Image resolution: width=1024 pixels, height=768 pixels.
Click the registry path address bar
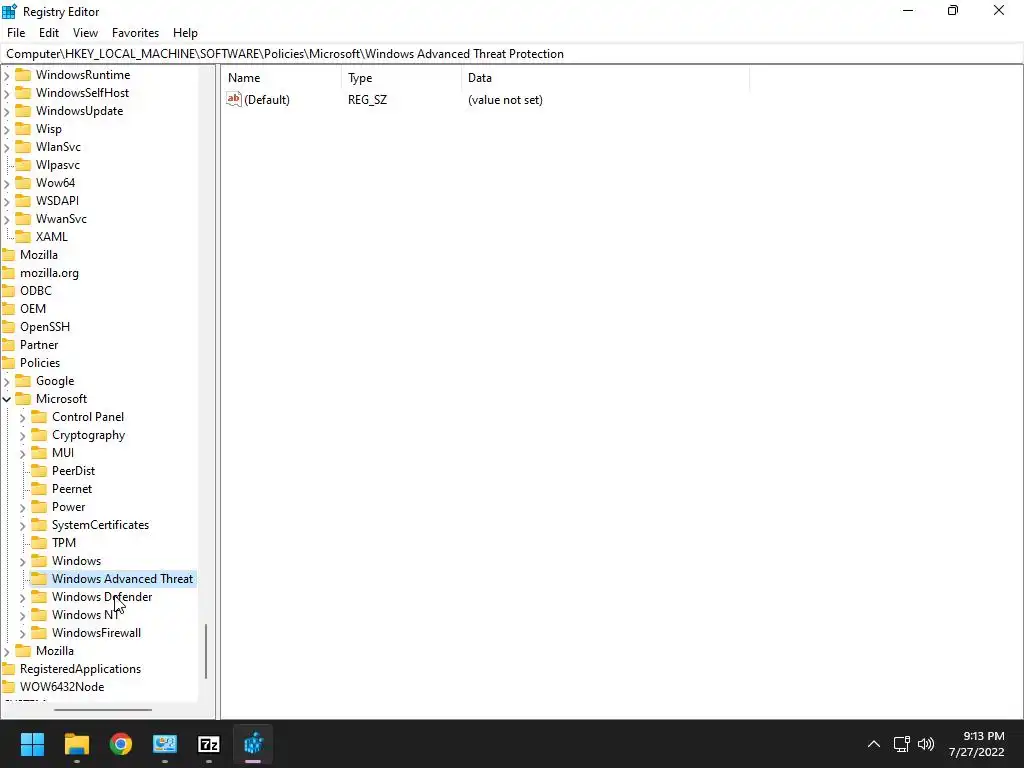tap(511, 54)
